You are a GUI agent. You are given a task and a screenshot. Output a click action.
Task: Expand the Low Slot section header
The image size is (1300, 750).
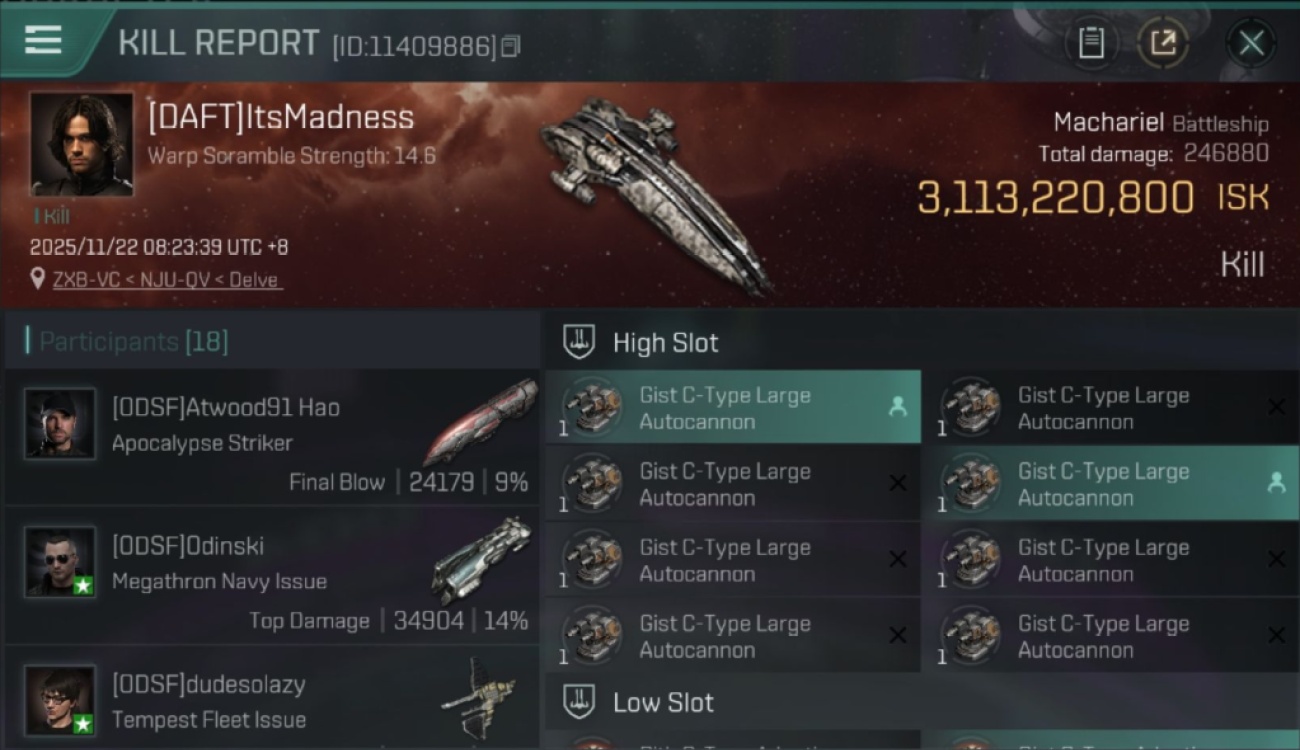tap(921, 702)
